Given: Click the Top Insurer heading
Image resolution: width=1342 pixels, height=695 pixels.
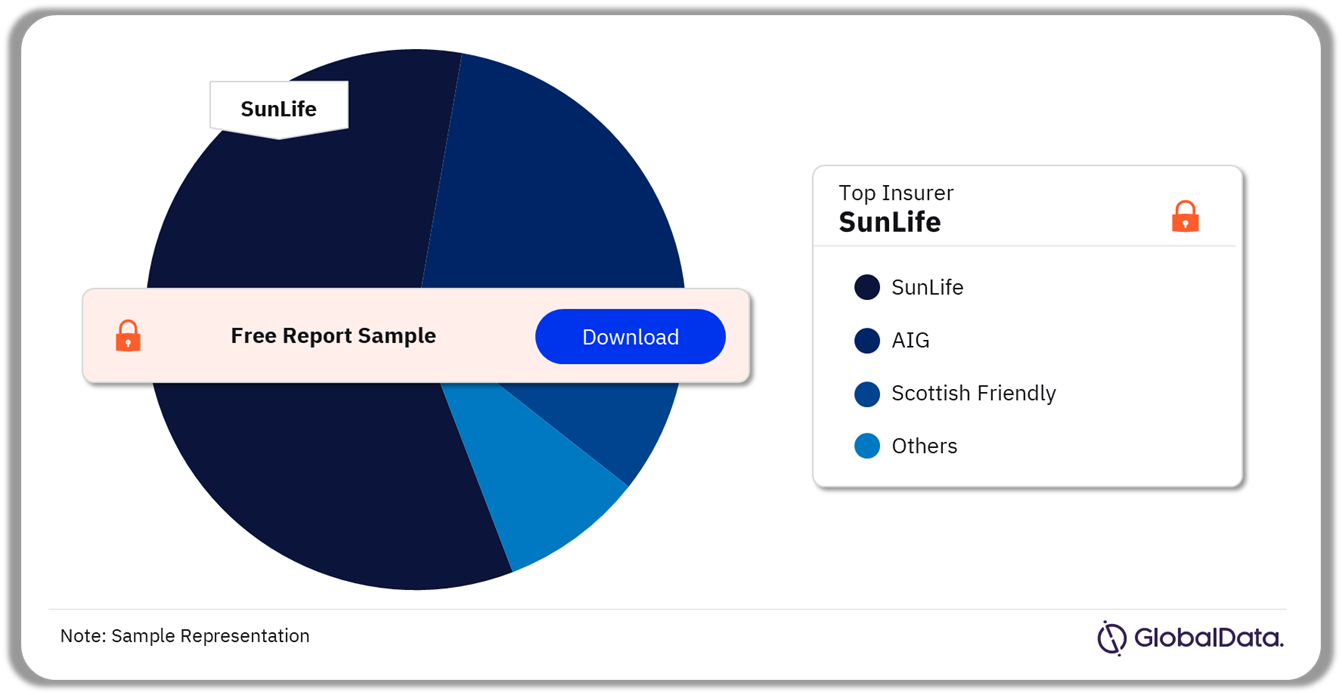Looking at the screenshot, I should 896,193.
